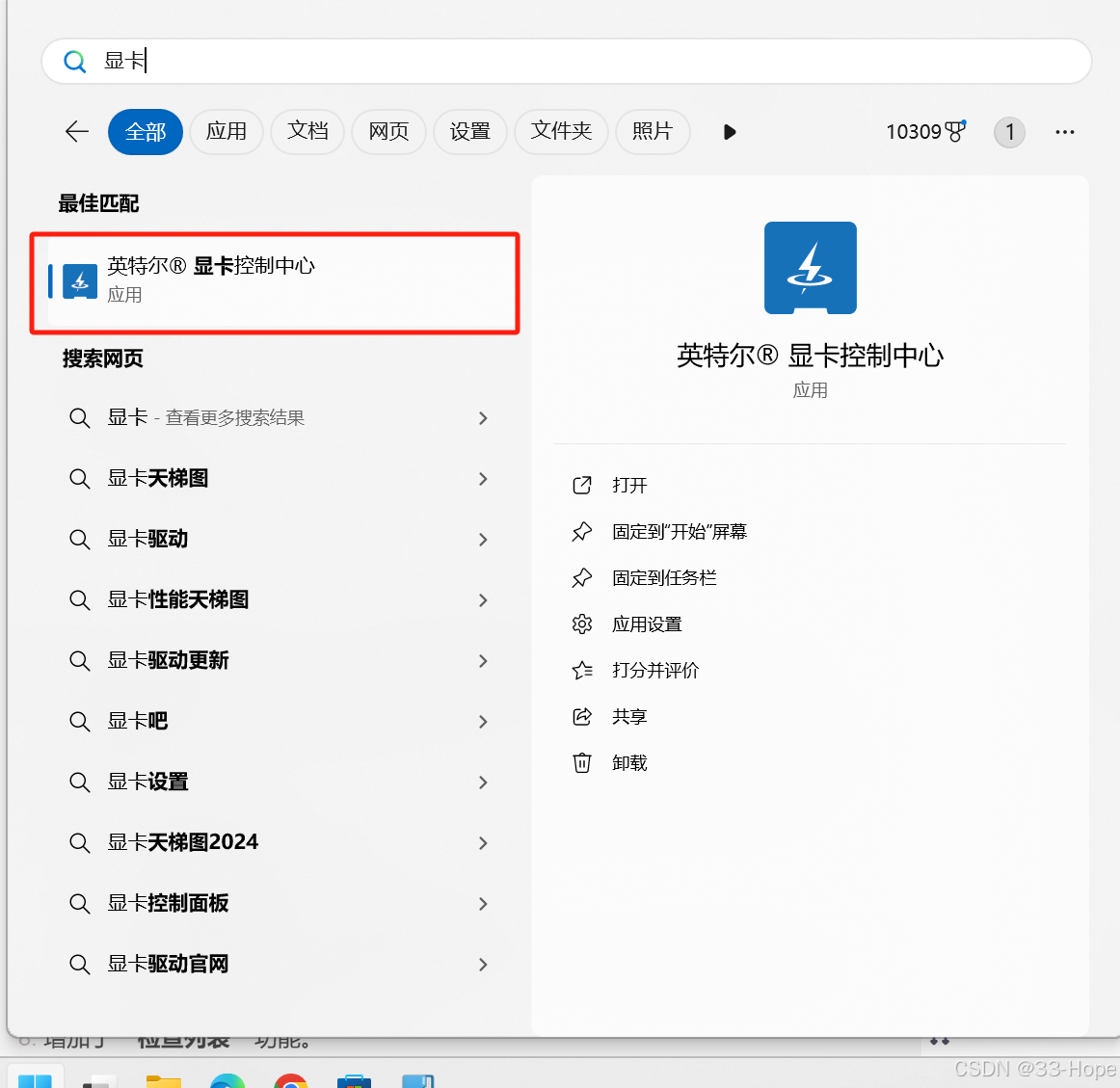The width and height of the screenshot is (1120, 1088).
Task: Open the three-dot more options menu
Action: point(1065,132)
